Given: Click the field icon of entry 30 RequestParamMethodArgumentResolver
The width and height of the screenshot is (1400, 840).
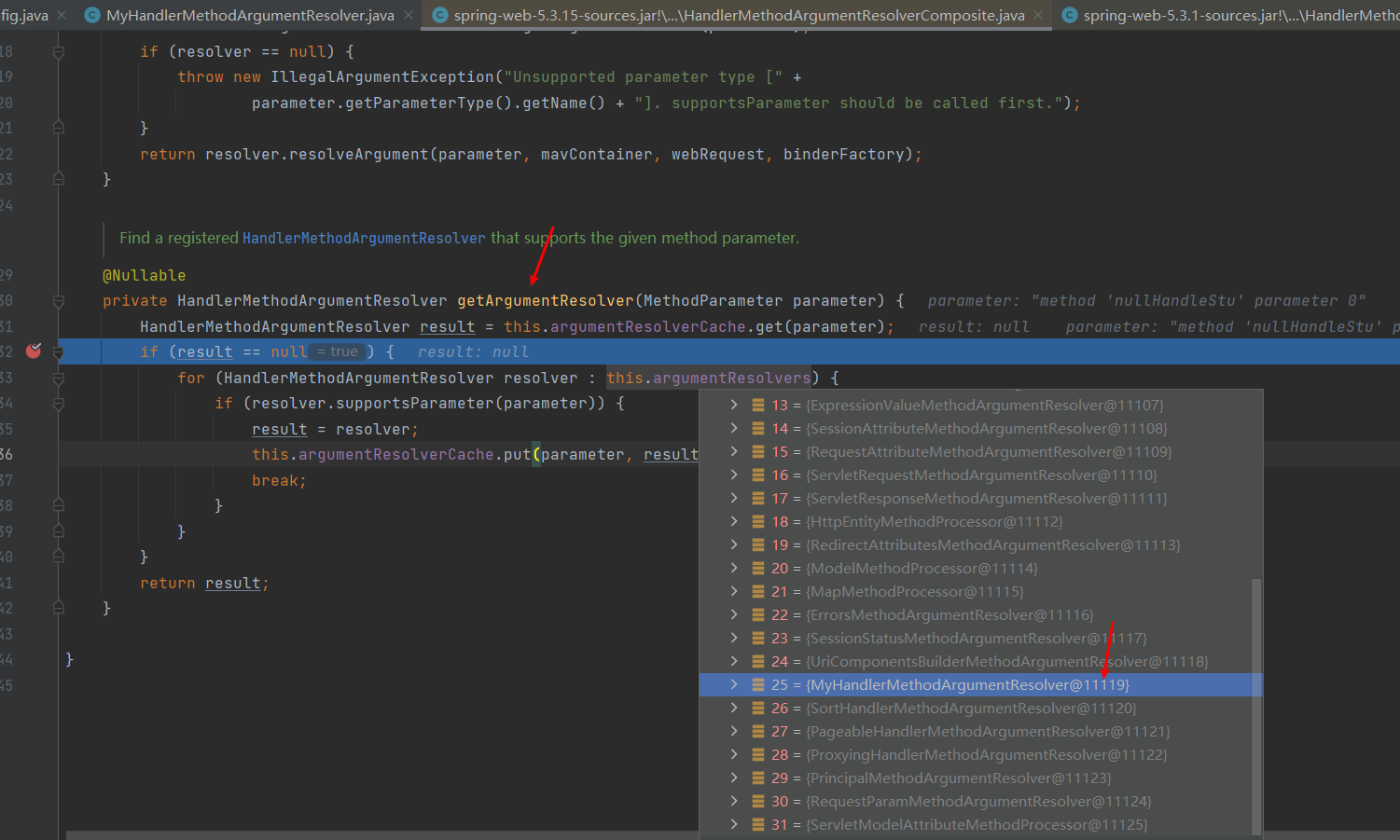Looking at the screenshot, I should click(x=758, y=801).
